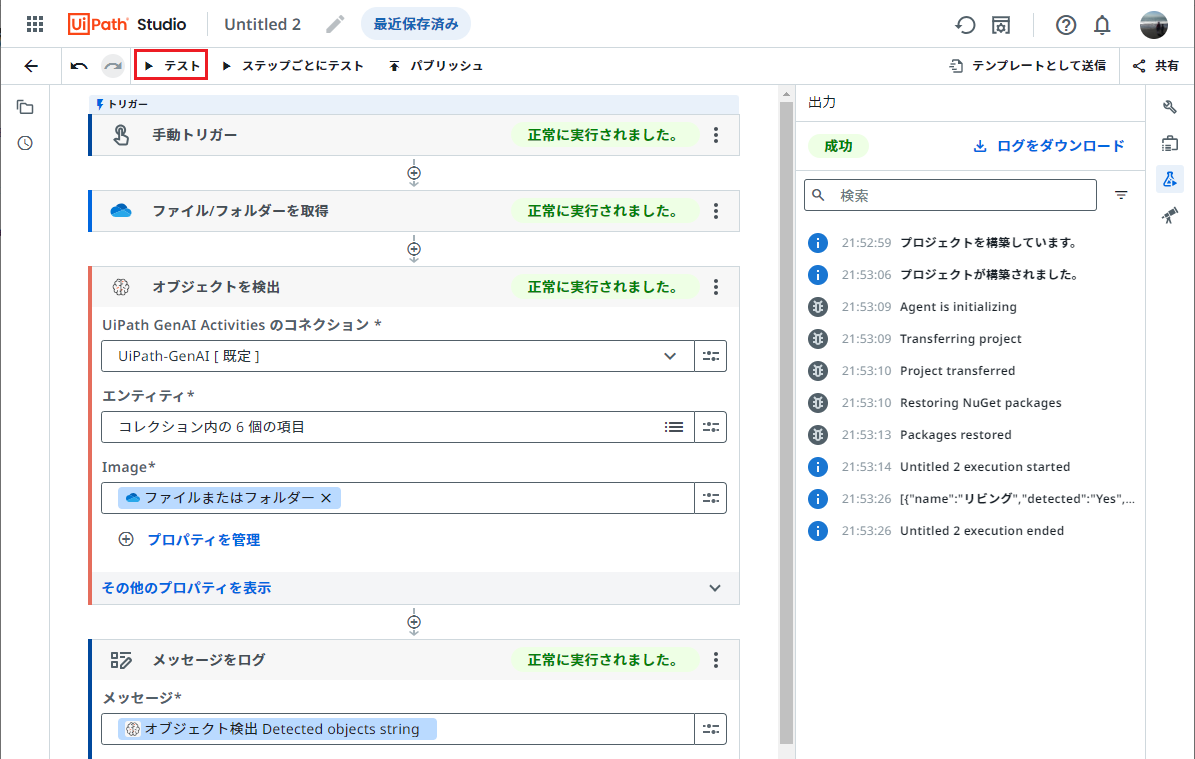Screen dimensions: 1195x759
Task: Share the project with 共有
Action: pyautogui.click(x=1155, y=66)
